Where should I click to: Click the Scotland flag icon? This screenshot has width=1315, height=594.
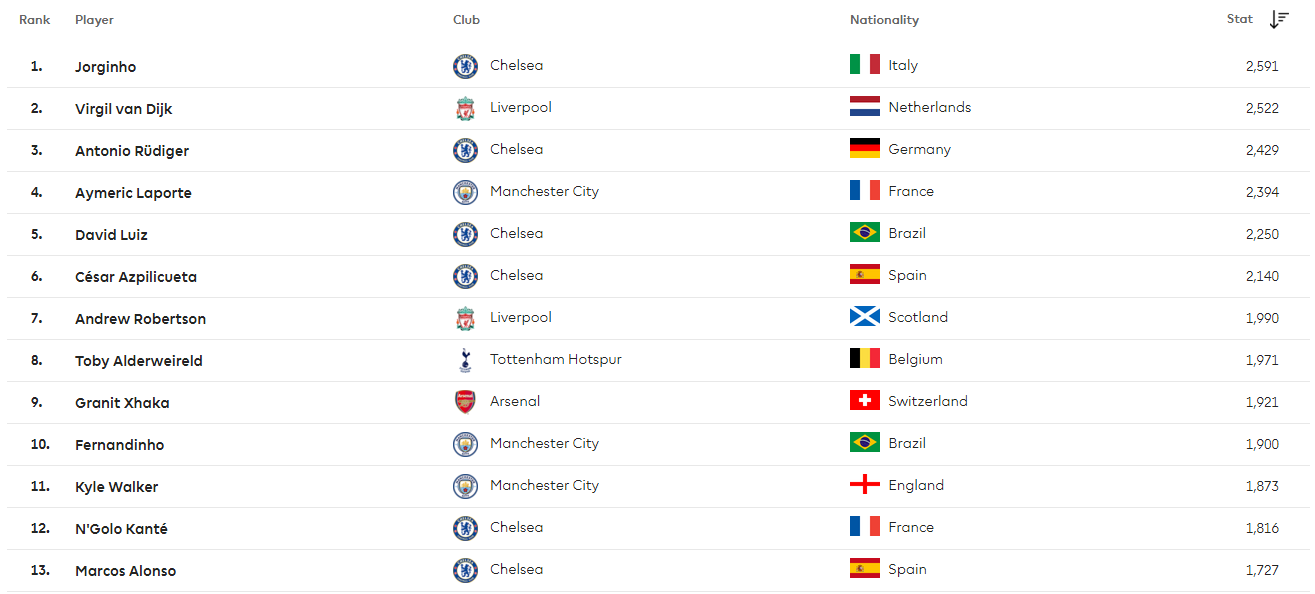[865, 317]
